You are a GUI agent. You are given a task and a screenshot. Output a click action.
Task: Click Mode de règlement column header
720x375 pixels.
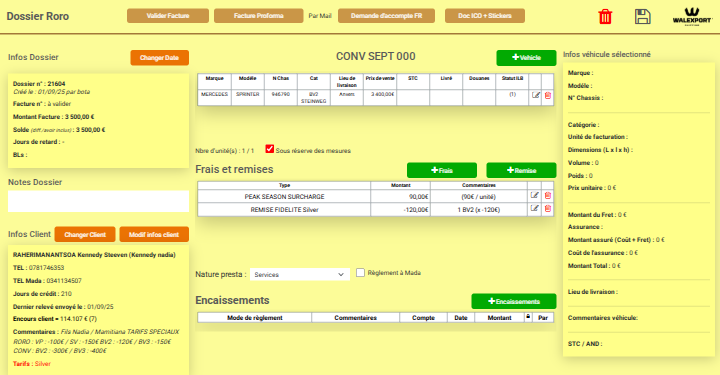pos(255,318)
